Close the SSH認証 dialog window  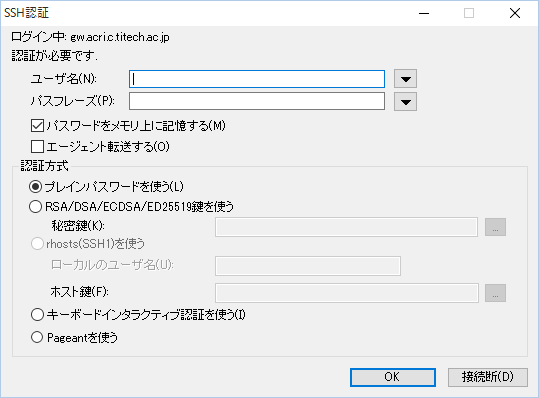(515, 13)
